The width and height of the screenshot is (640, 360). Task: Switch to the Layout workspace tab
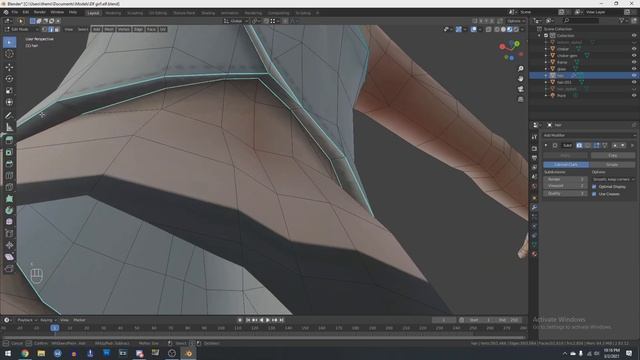point(93,13)
